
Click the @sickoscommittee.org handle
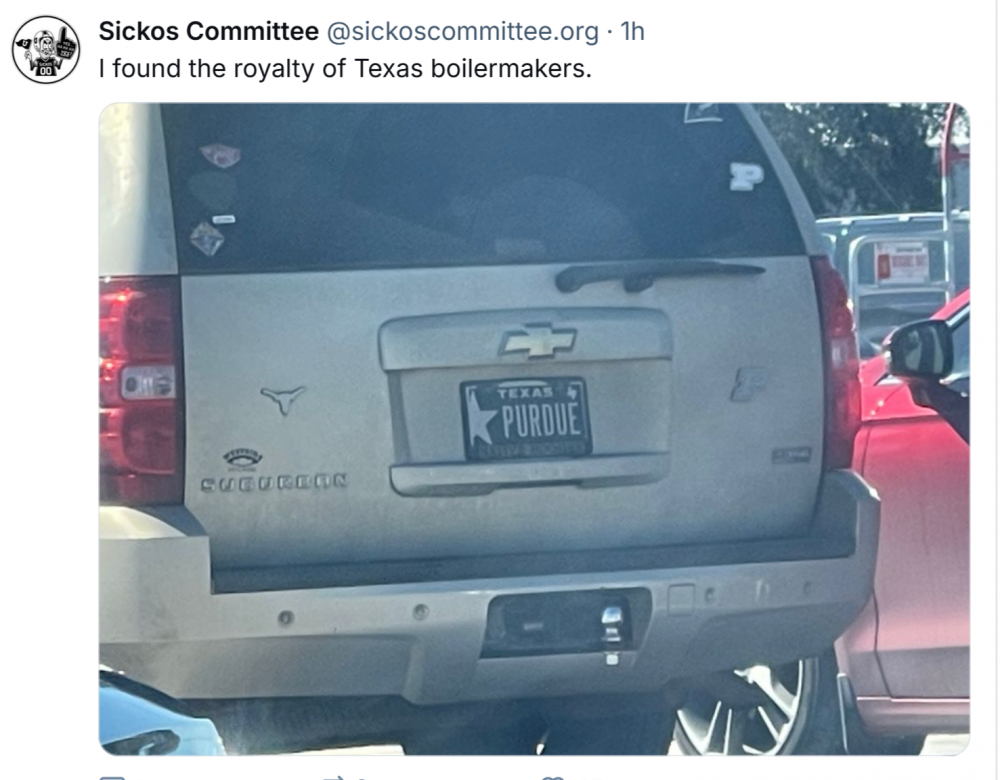(463, 32)
